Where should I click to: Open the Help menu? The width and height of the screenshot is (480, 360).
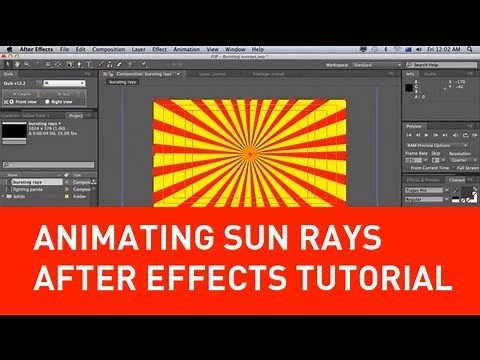tap(257, 49)
